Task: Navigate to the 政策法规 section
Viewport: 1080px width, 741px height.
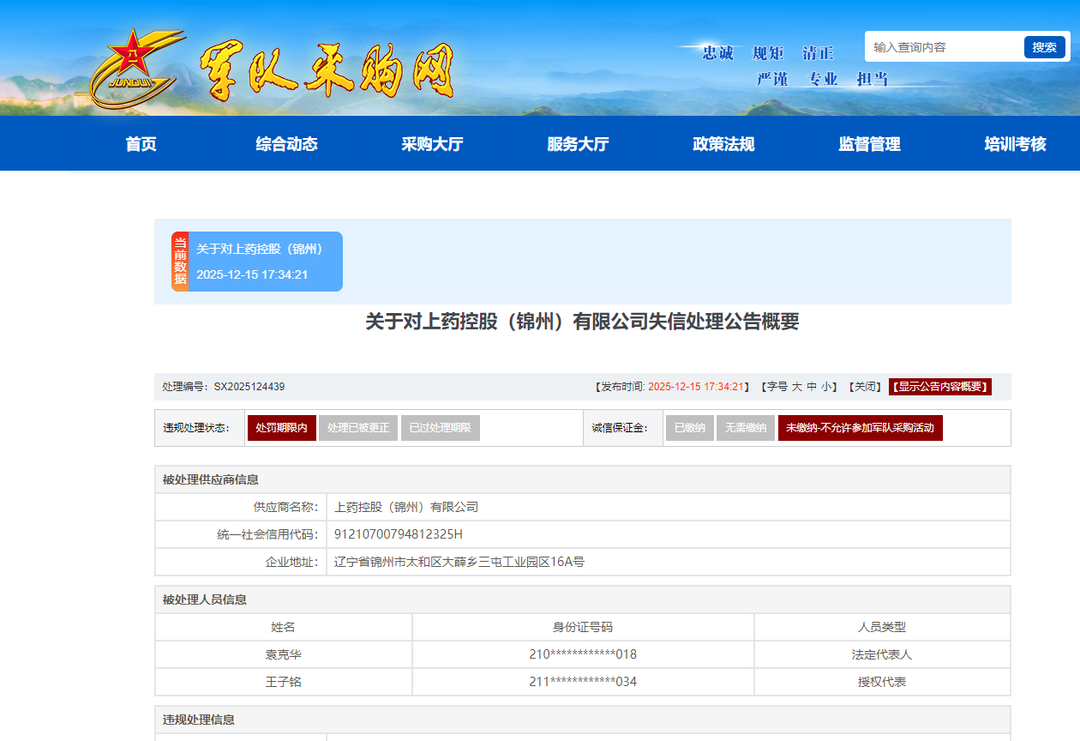Action: point(723,144)
